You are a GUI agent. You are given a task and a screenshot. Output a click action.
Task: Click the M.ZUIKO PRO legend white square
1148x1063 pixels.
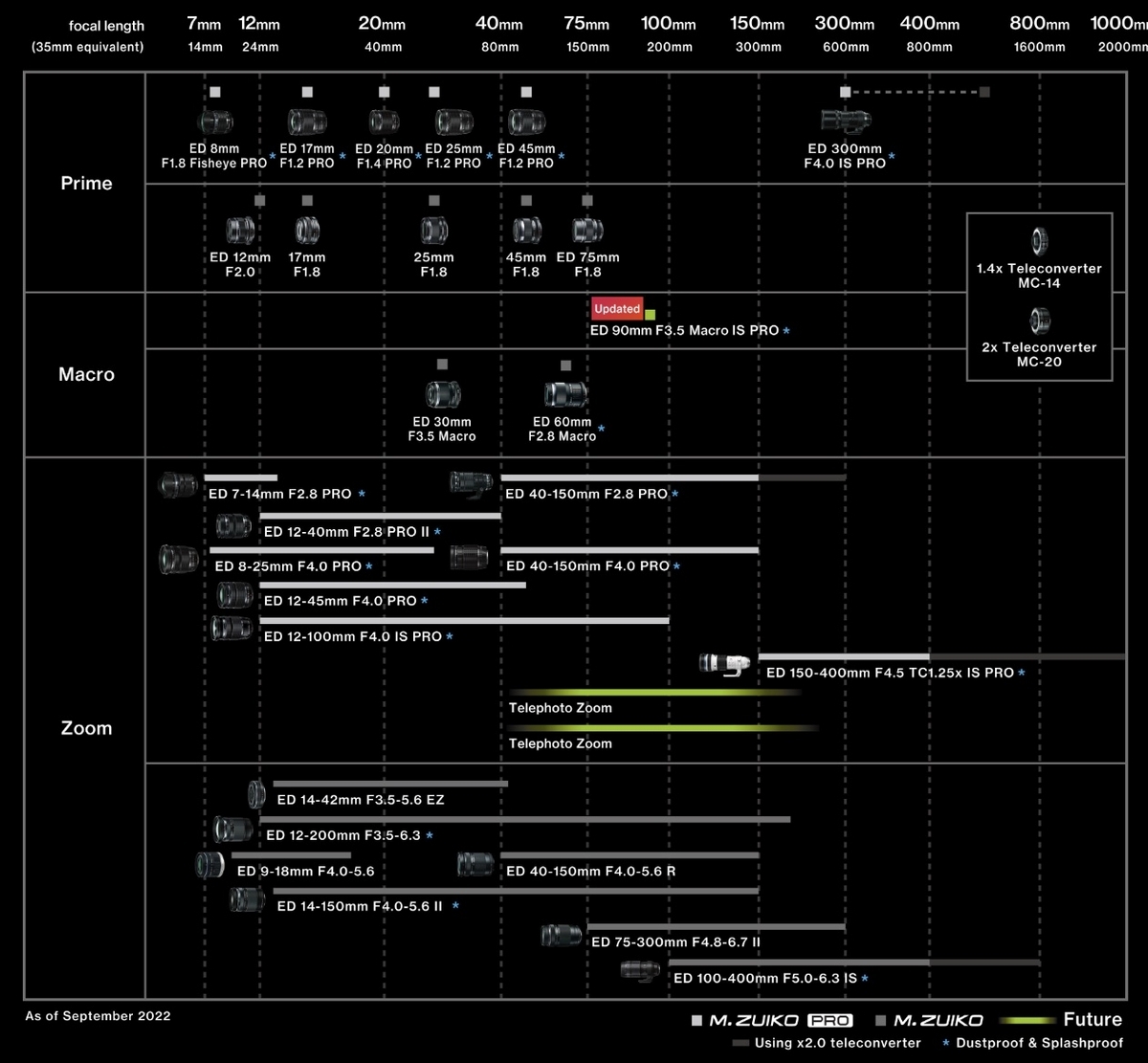click(x=696, y=1021)
